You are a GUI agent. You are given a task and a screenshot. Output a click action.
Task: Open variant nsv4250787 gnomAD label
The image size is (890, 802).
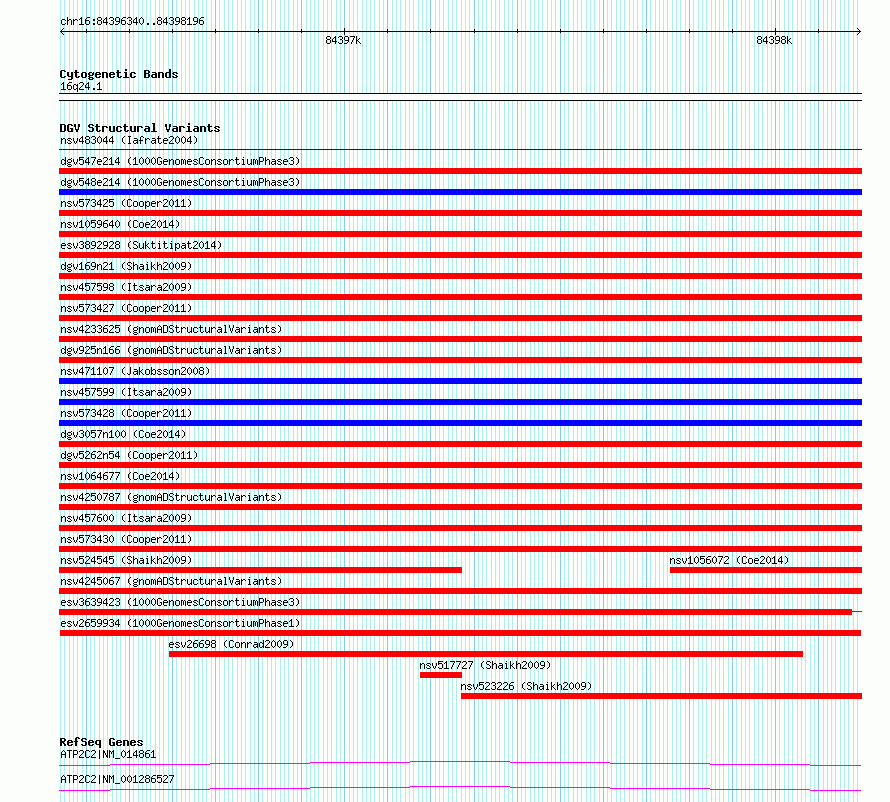171,497
